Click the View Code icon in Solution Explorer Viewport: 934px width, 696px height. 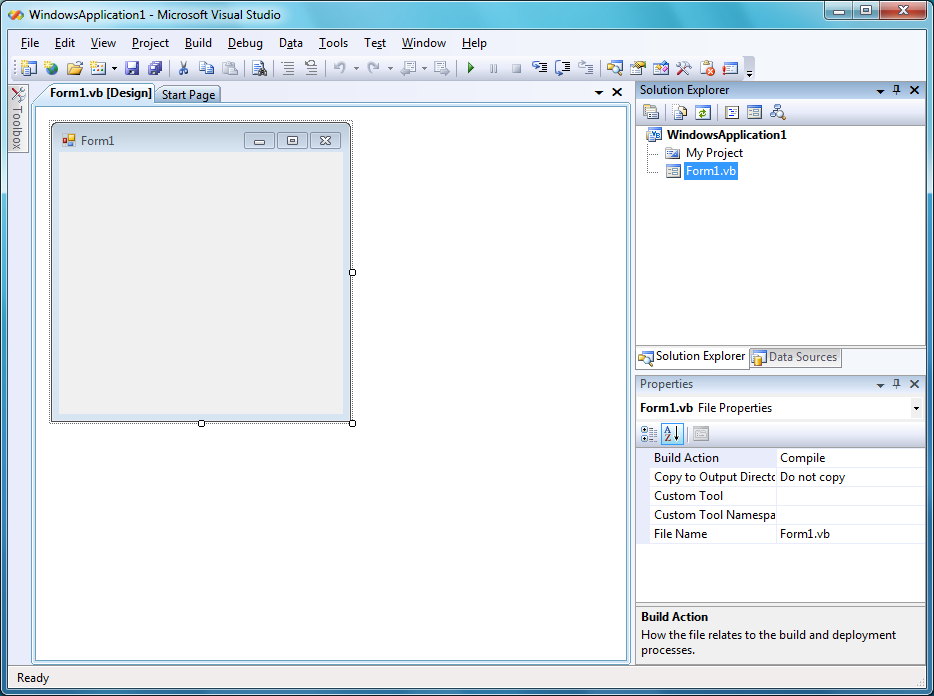pos(732,112)
